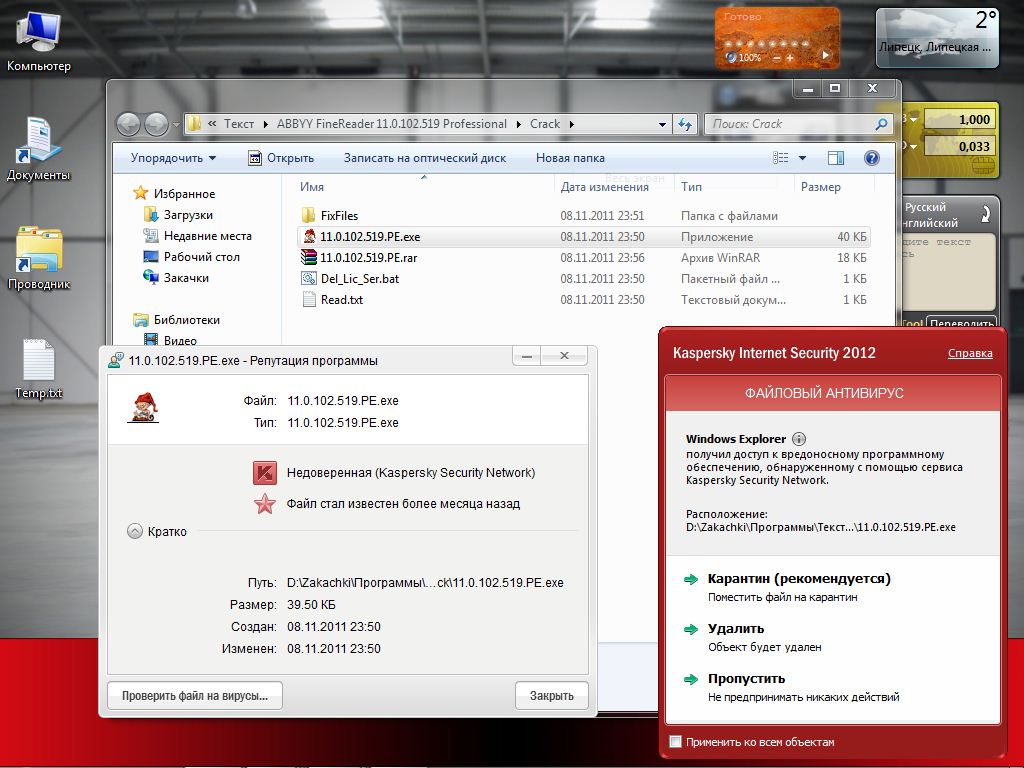Select the FixFiles folder icon
The width and height of the screenshot is (1024, 768).
[309, 215]
